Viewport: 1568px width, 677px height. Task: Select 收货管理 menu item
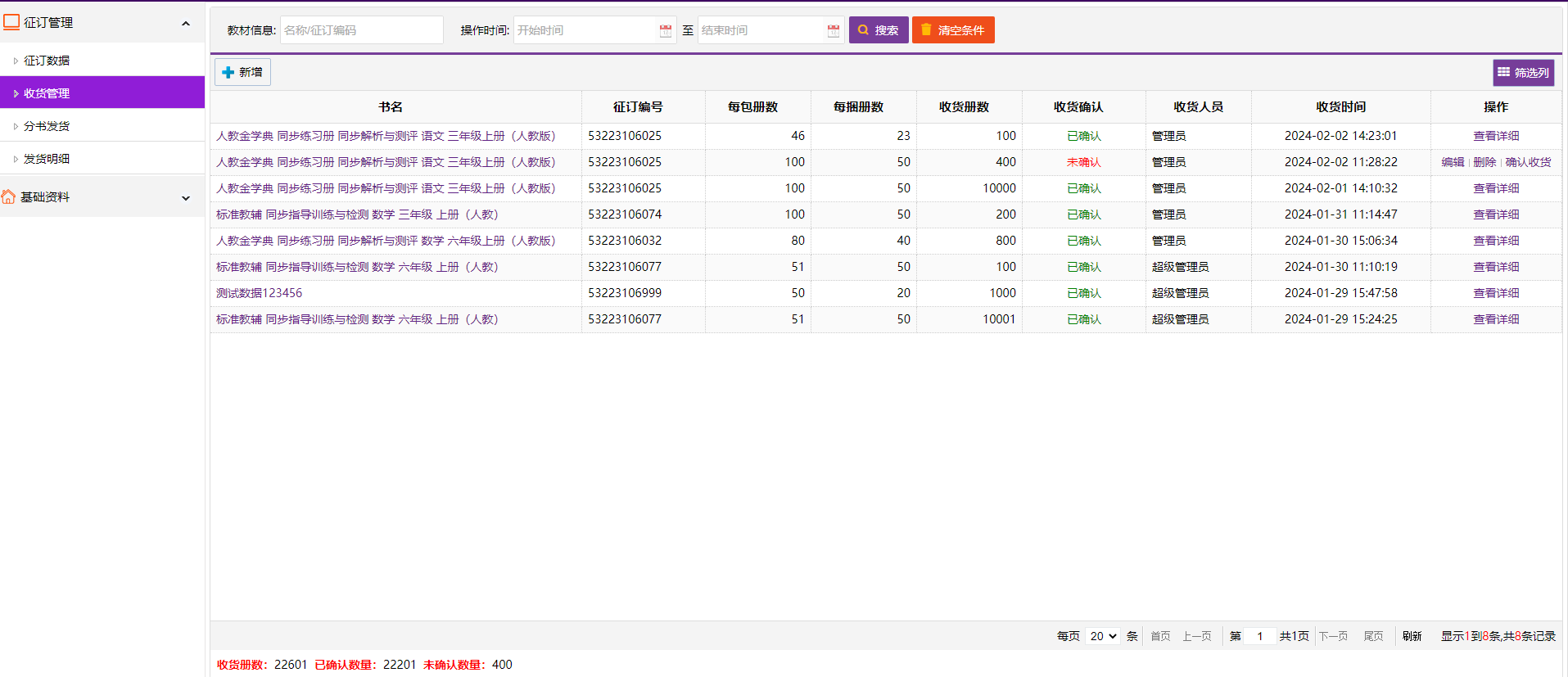coord(102,93)
